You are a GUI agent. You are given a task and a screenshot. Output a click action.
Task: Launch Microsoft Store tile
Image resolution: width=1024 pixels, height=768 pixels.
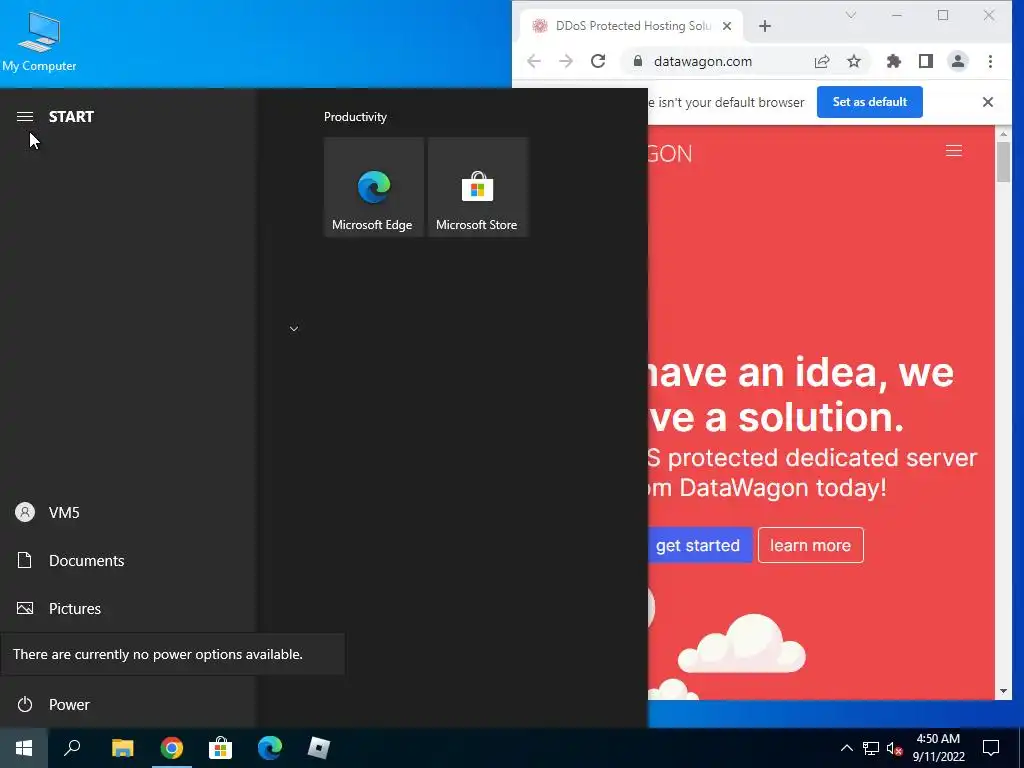[477, 187]
